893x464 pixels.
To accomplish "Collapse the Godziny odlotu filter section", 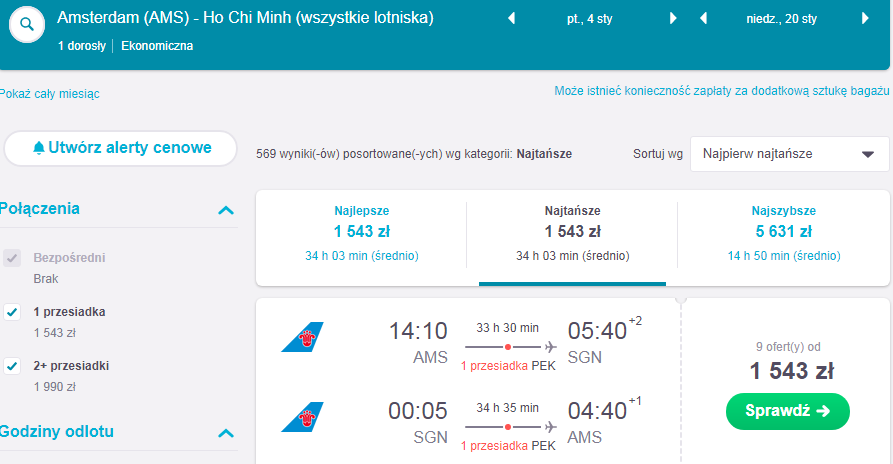I will point(226,433).
